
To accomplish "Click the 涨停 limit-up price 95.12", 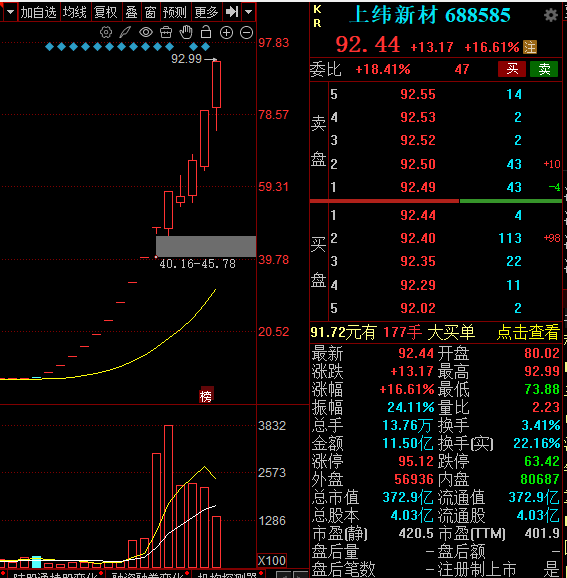I will click(x=415, y=461).
